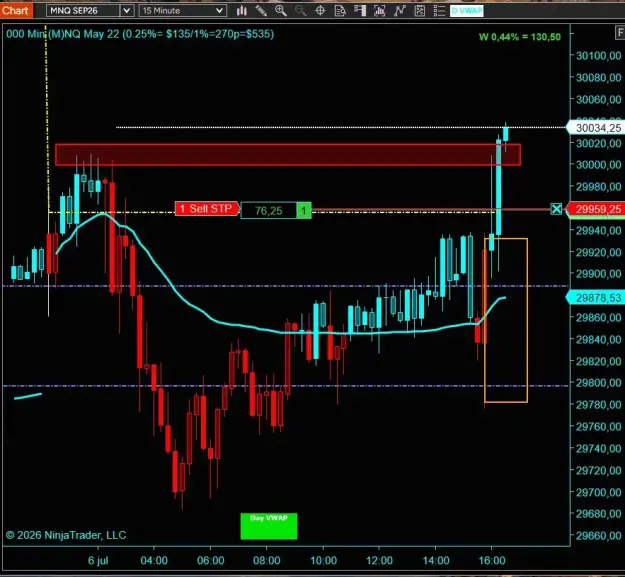The height and width of the screenshot is (577, 625).
Task: Click the 30034,25 current price marker
Action: (x=596, y=128)
